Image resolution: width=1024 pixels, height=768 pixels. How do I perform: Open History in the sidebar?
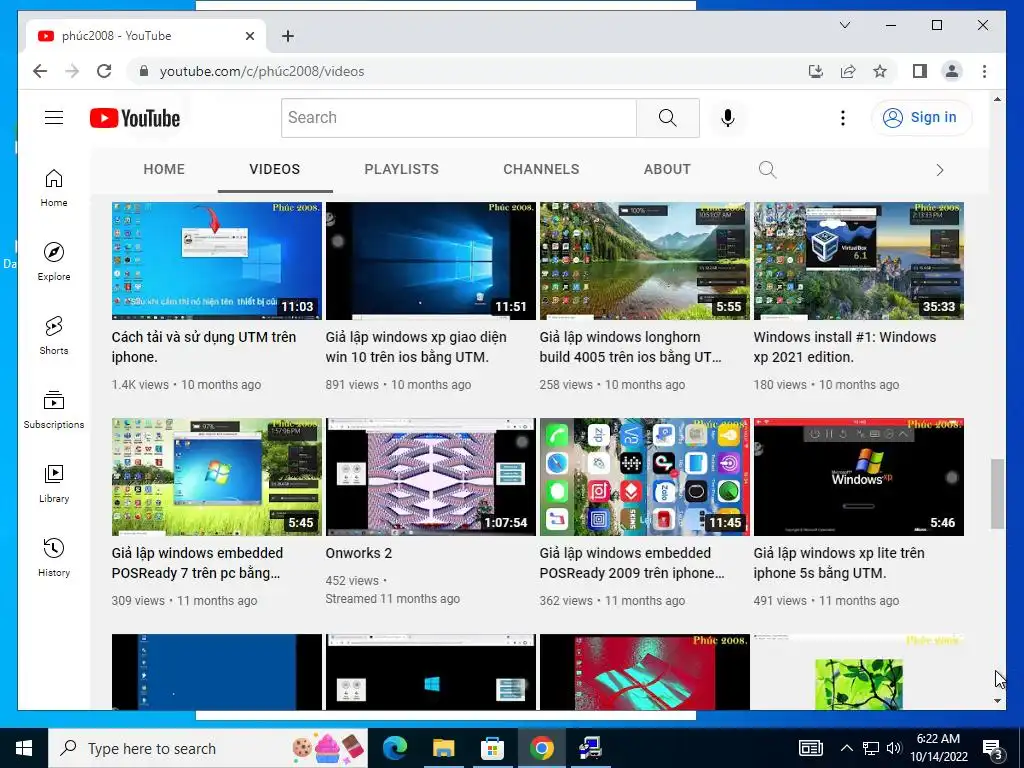54,557
